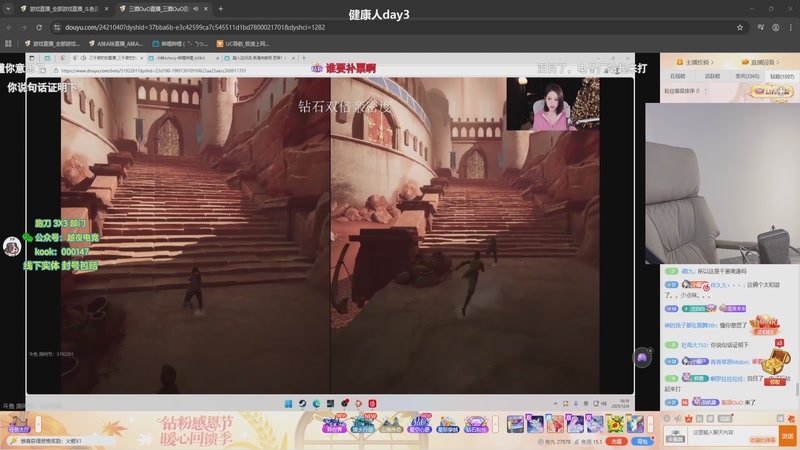Open a new Chrome tab

(x=220, y=9)
